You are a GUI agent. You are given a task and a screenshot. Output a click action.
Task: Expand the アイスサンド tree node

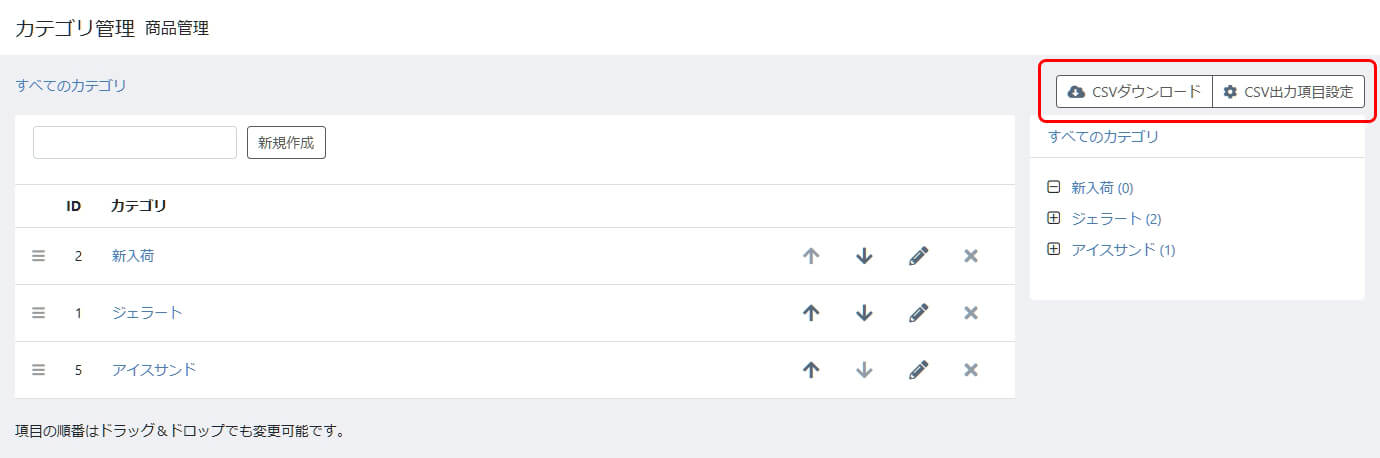tap(1053, 249)
